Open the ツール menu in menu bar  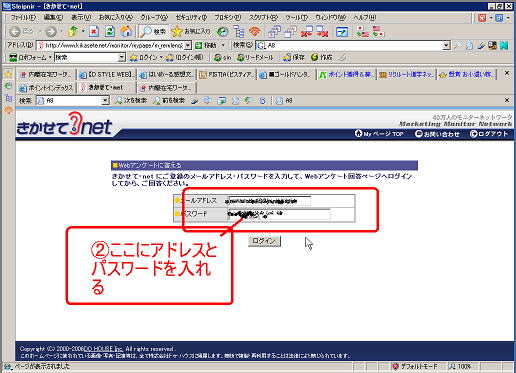[296, 17]
